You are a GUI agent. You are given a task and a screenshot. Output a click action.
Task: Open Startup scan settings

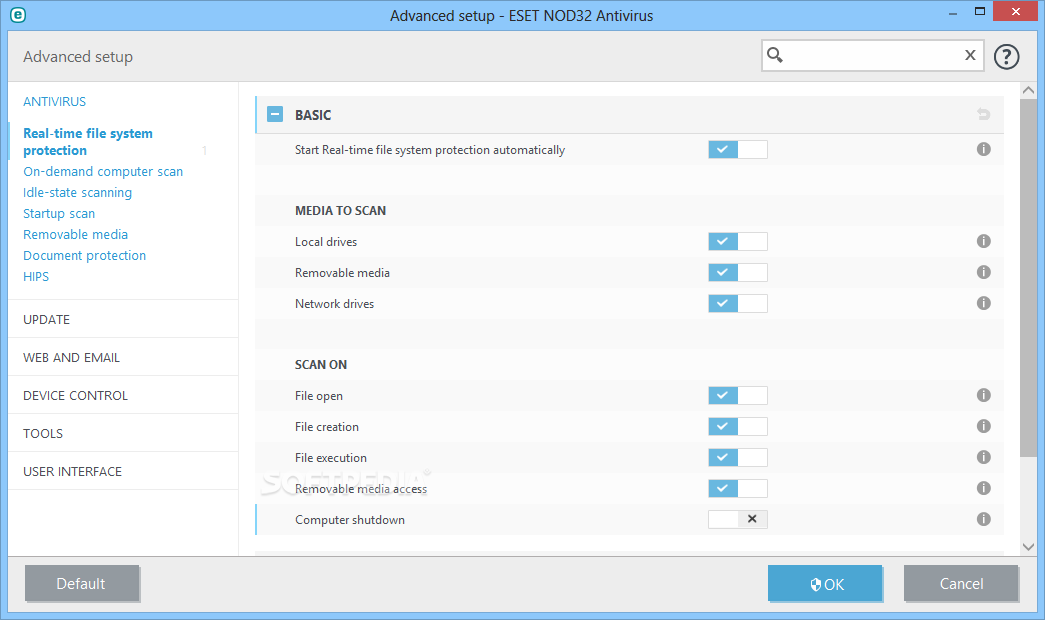[59, 213]
